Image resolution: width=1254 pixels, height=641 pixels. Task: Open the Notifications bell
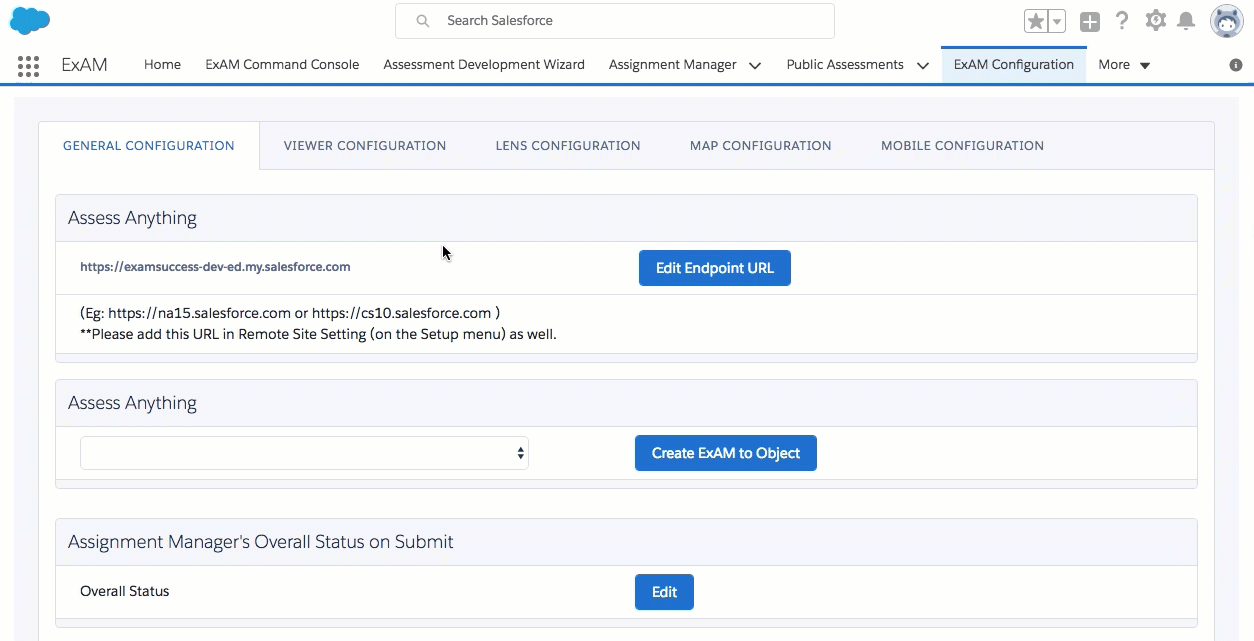[1186, 21]
